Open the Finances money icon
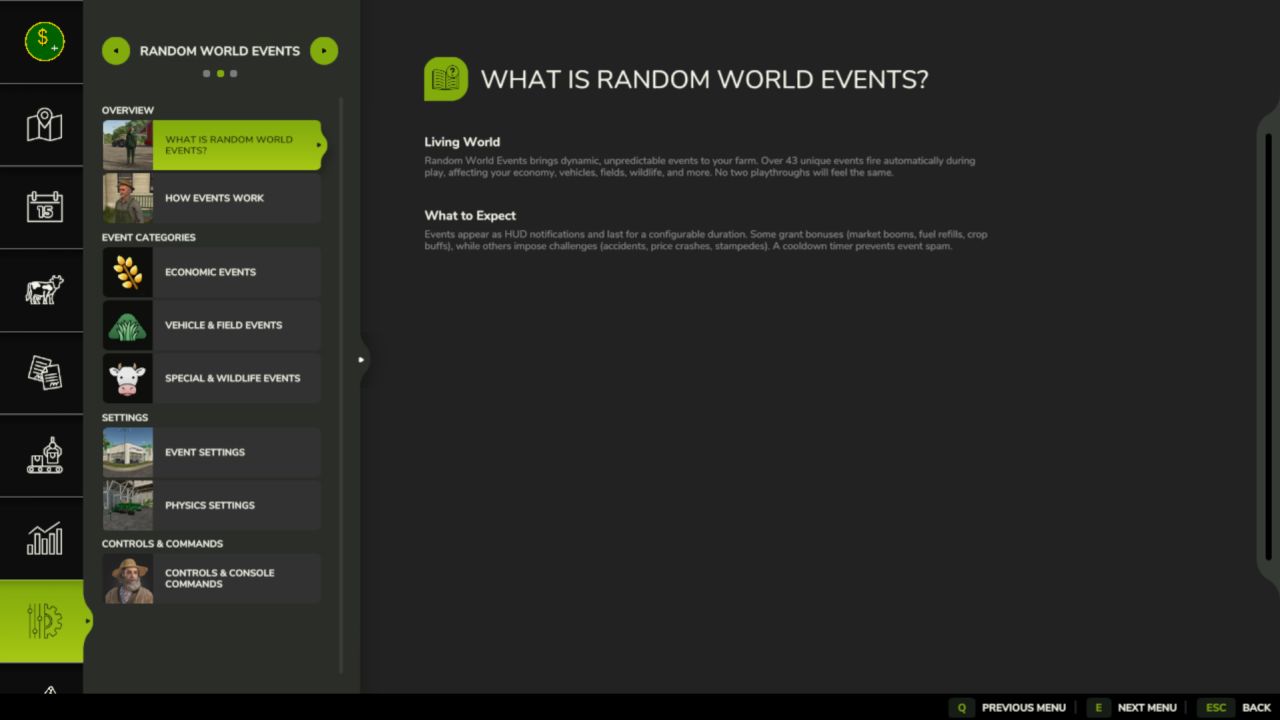The height and width of the screenshot is (720, 1280). pos(42,40)
